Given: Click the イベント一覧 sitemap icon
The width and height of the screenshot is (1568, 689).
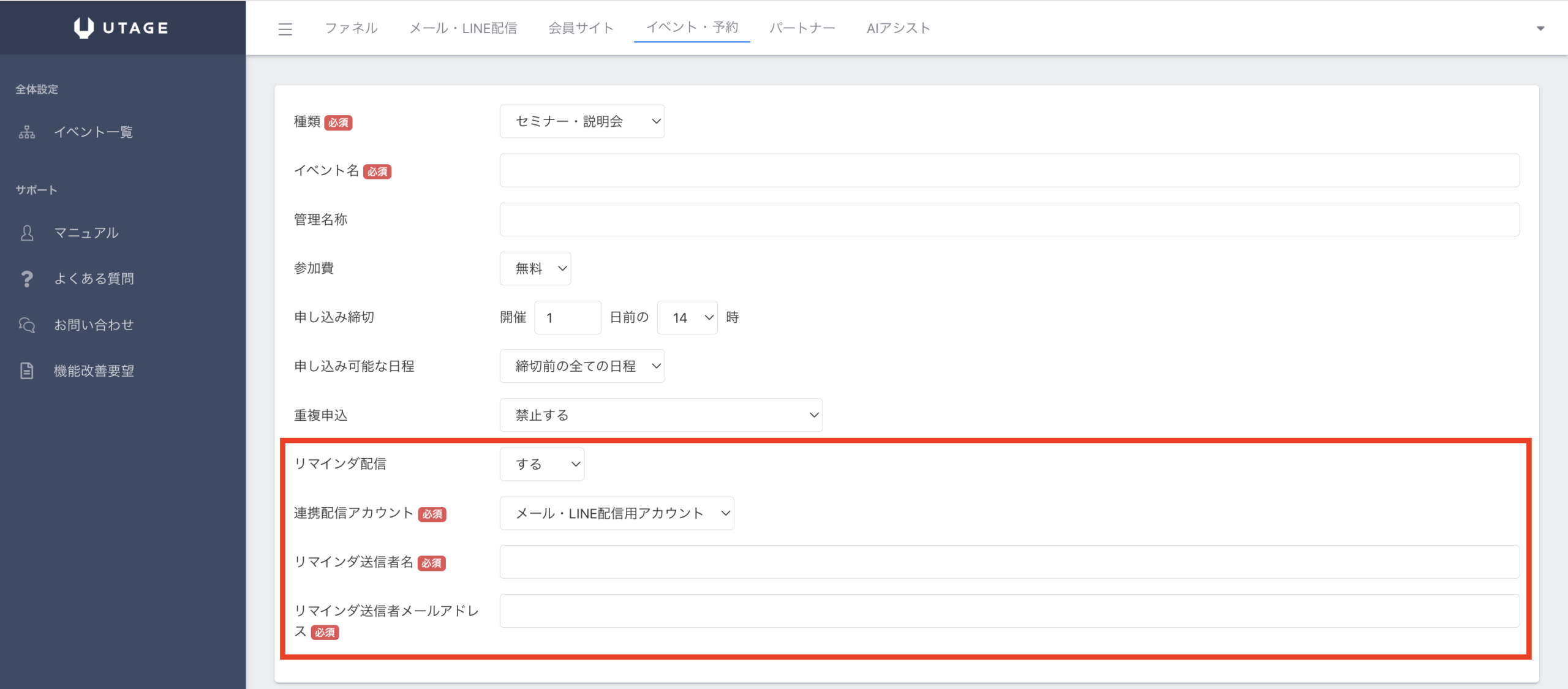Looking at the screenshot, I should click(x=27, y=132).
